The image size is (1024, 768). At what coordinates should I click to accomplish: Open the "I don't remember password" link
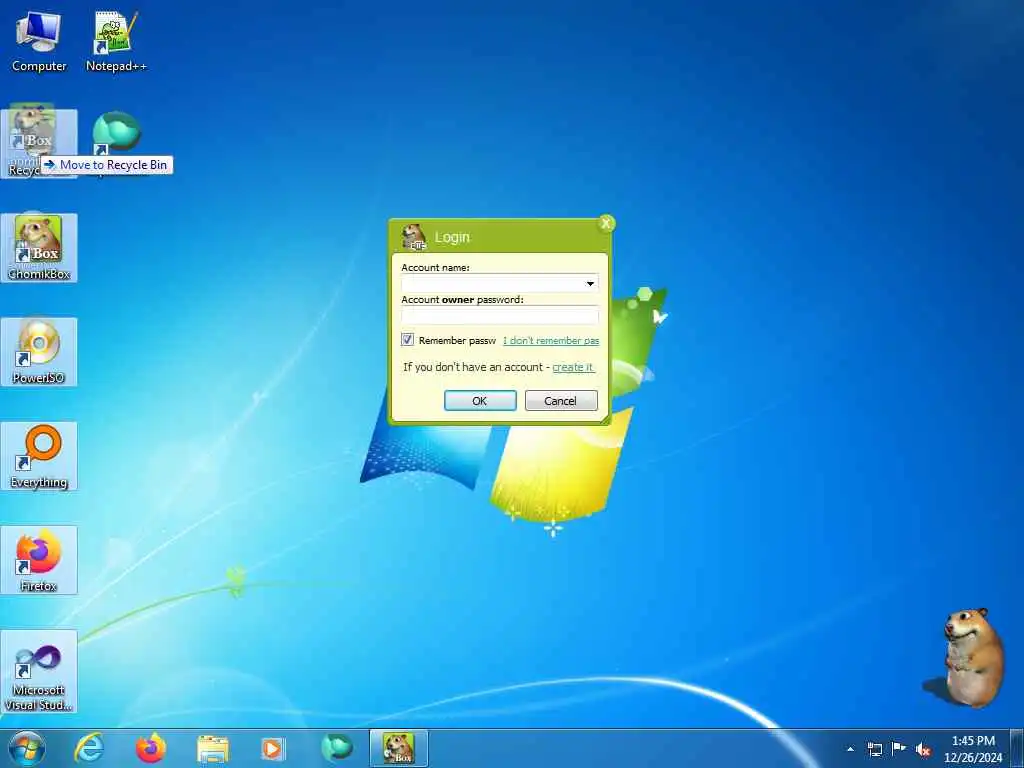pos(551,340)
